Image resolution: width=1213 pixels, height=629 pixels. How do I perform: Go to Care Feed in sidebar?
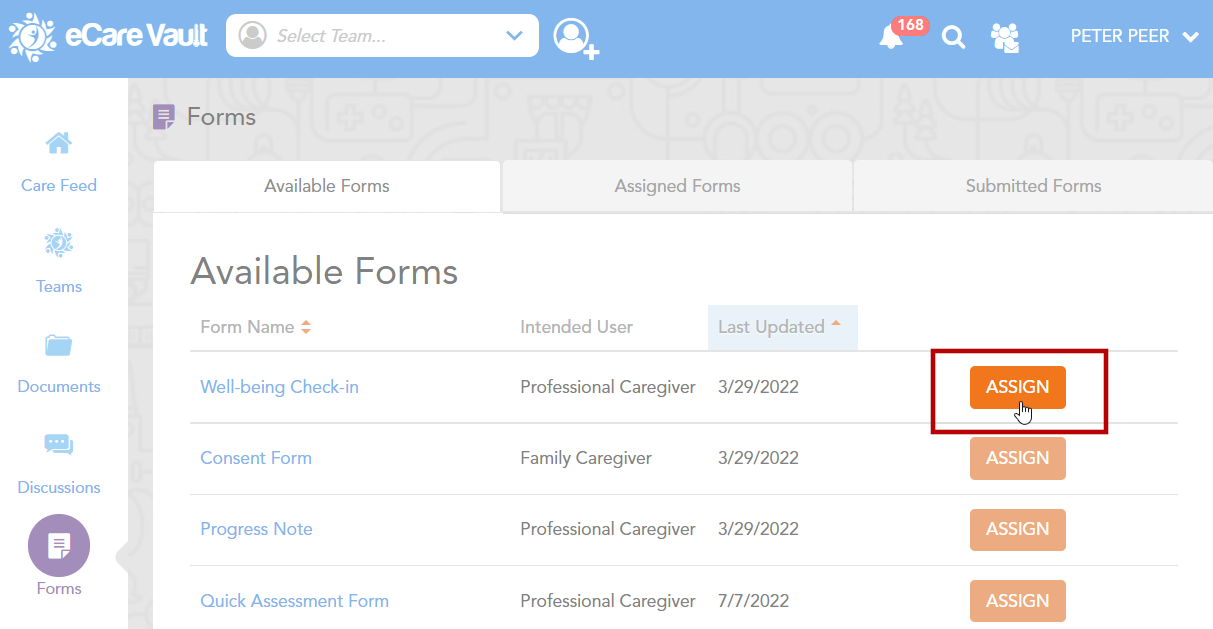click(59, 160)
